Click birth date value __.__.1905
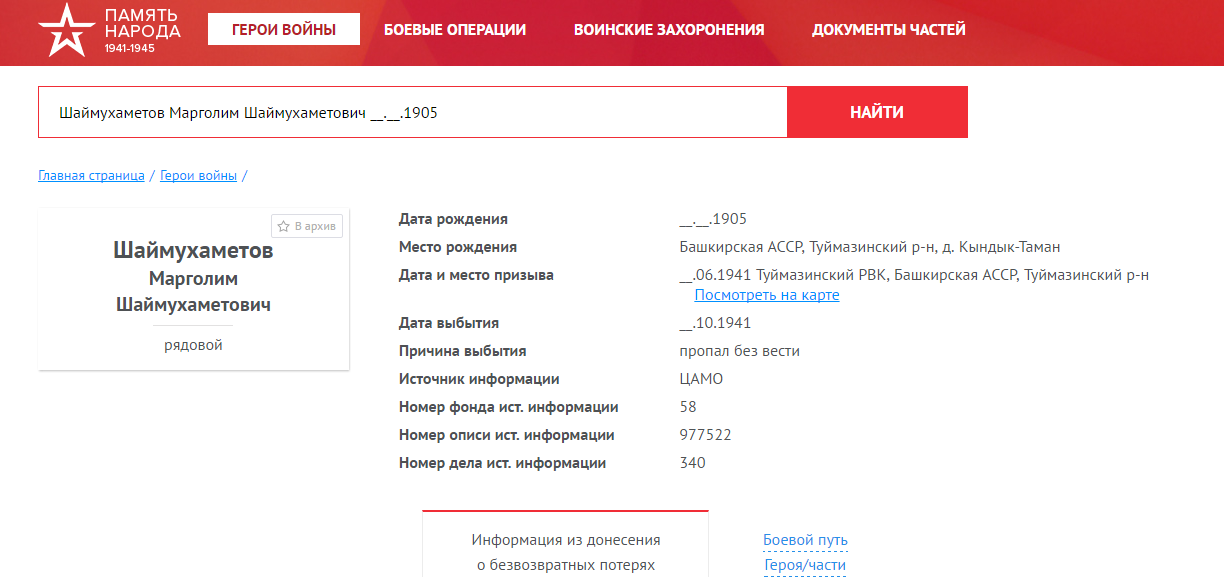 tap(713, 219)
